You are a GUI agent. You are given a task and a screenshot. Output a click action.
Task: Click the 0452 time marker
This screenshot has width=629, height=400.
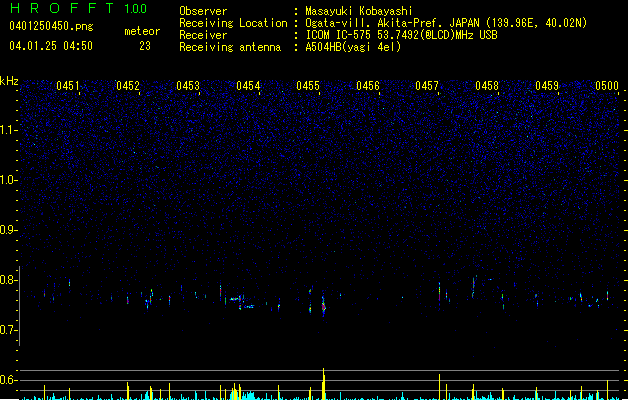[128, 86]
